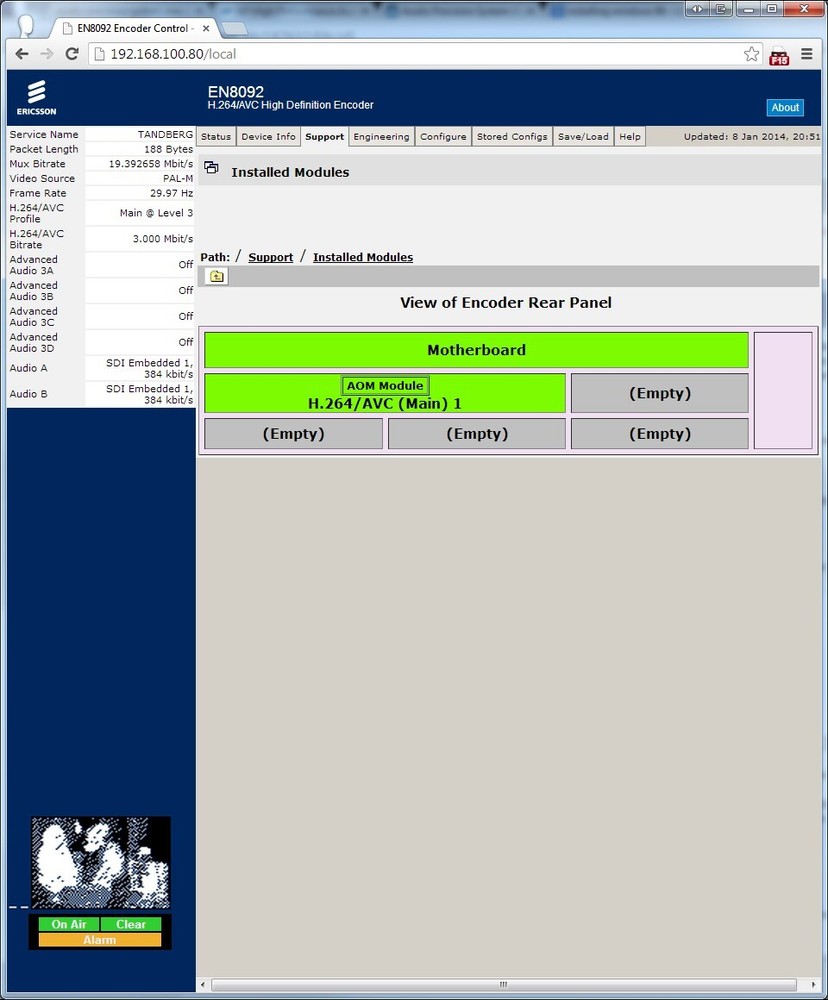Click the video preview thumbnail
The image size is (828, 1000).
pyautogui.click(x=100, y=862)
